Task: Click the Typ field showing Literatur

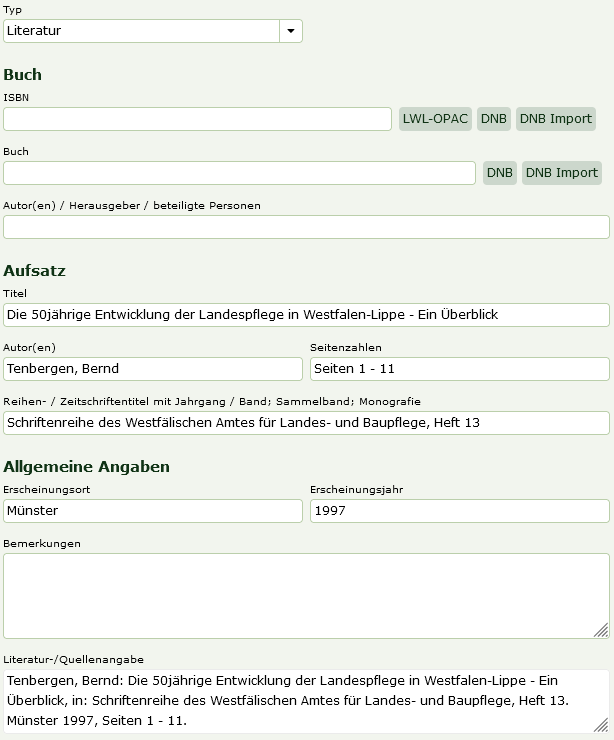Action: (x=142, y=31)
